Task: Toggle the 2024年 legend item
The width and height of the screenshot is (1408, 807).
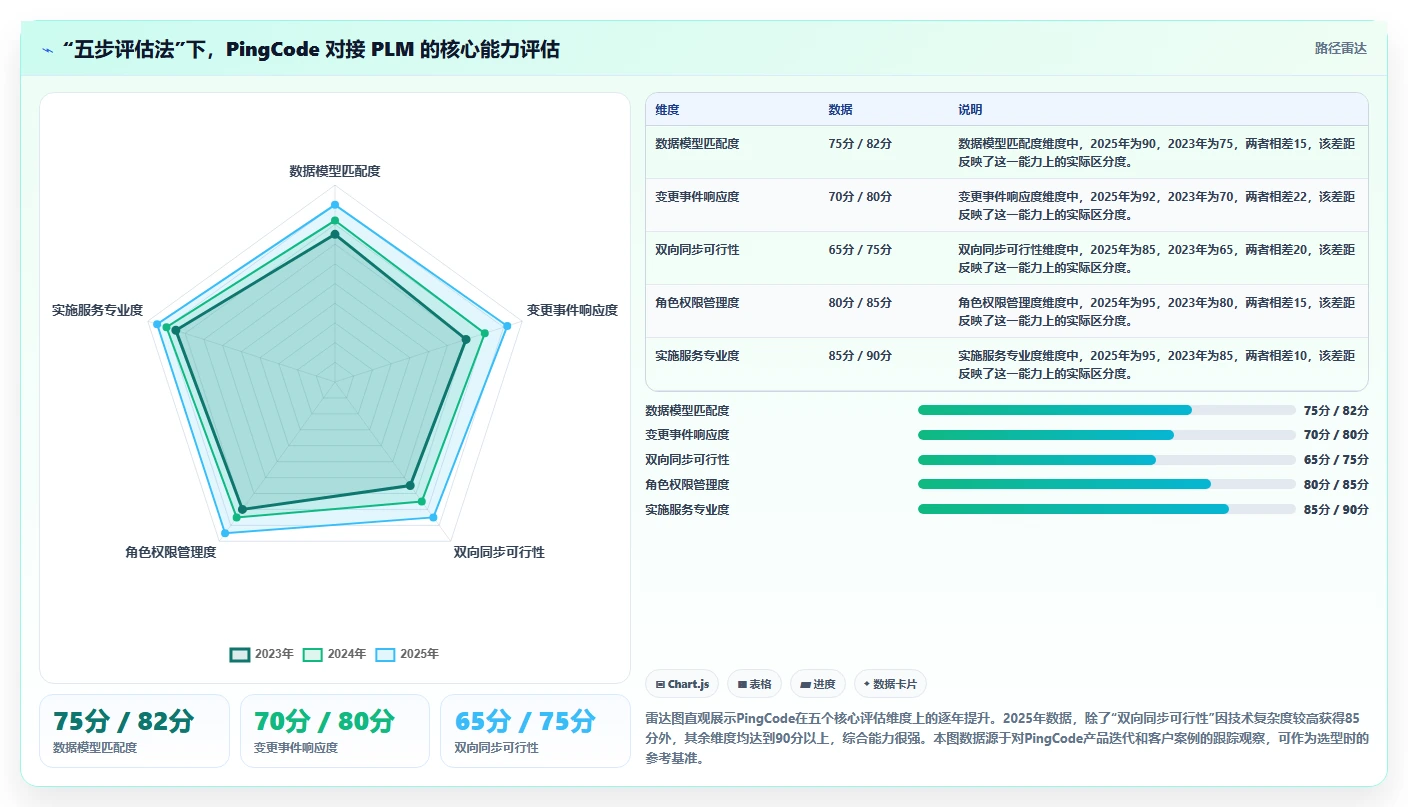Action: click(335, 654)
